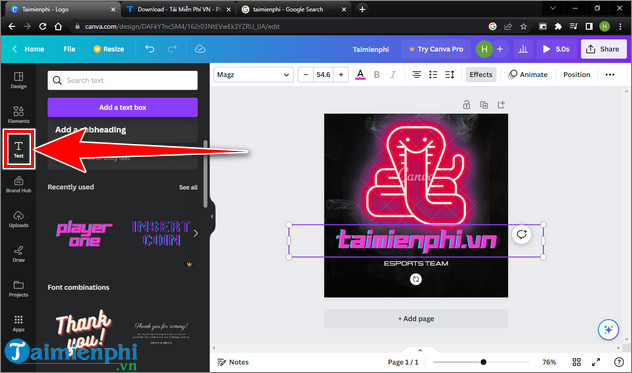The width and height of the screenshot is (632, 373).
Task: Open the Position panel
Action: coord(577,75)
